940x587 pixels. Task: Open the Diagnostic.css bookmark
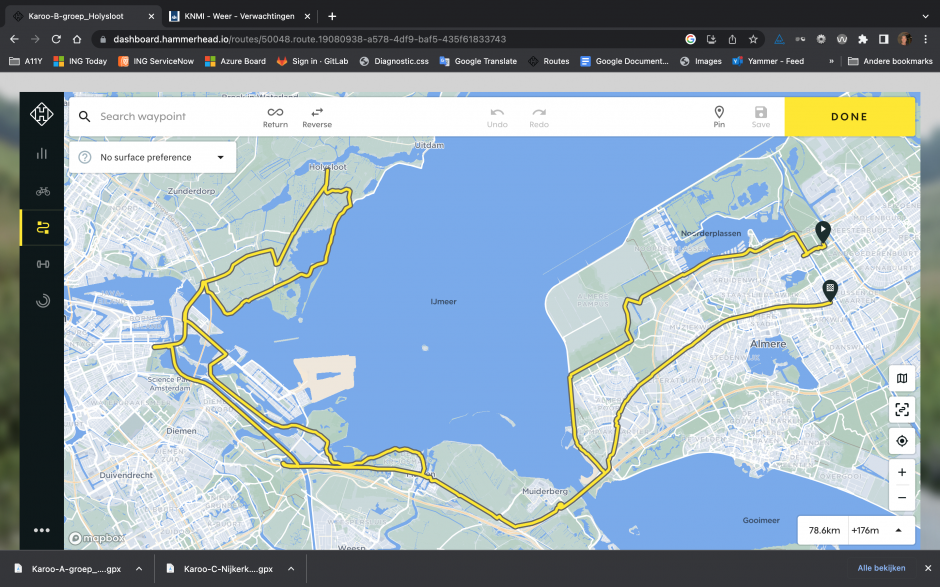pos(394,61)
